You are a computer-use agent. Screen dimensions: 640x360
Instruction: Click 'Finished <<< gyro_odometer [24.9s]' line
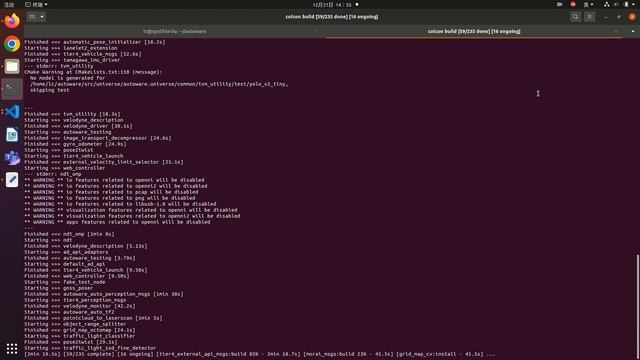pos(76,144)
